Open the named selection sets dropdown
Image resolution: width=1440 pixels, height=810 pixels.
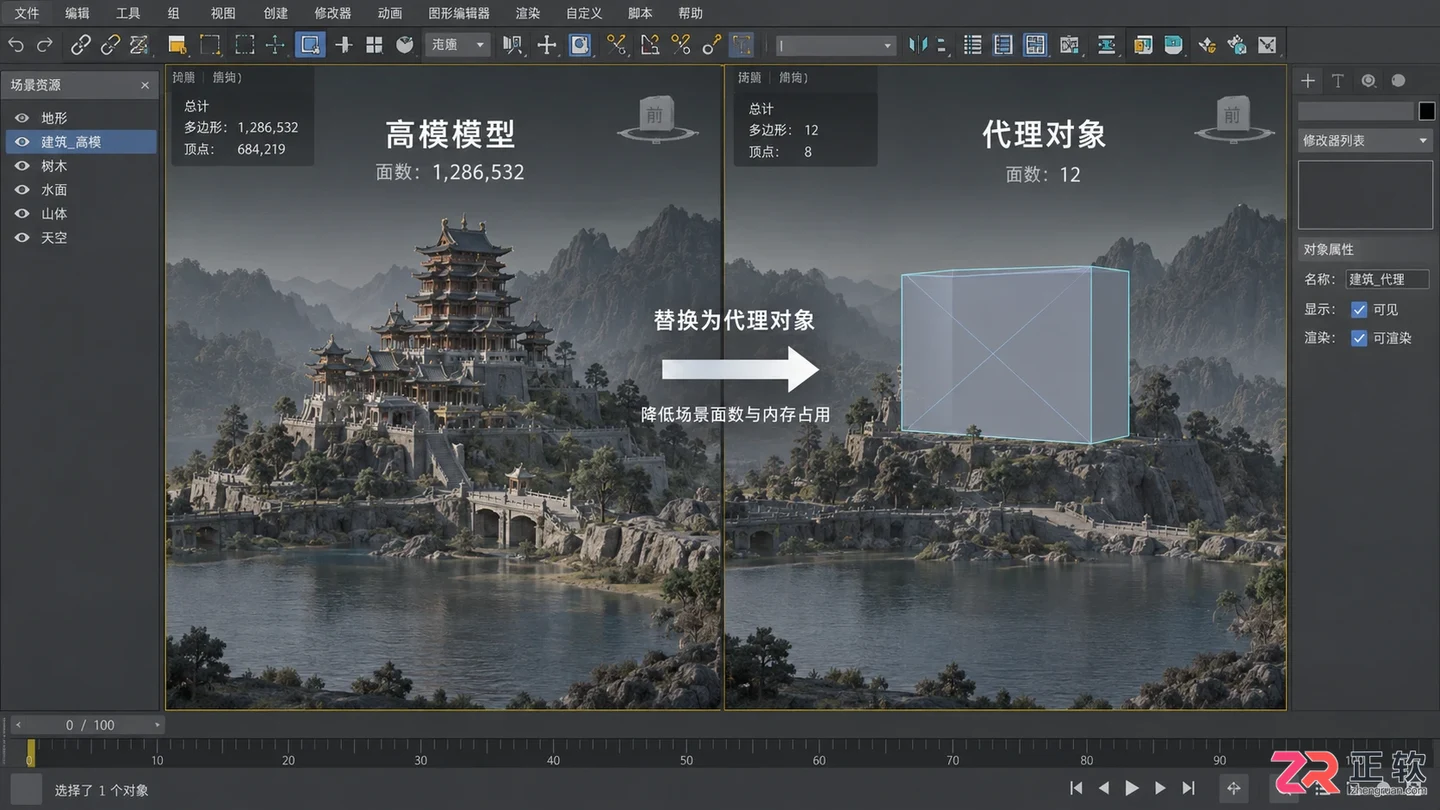[836, 45]
